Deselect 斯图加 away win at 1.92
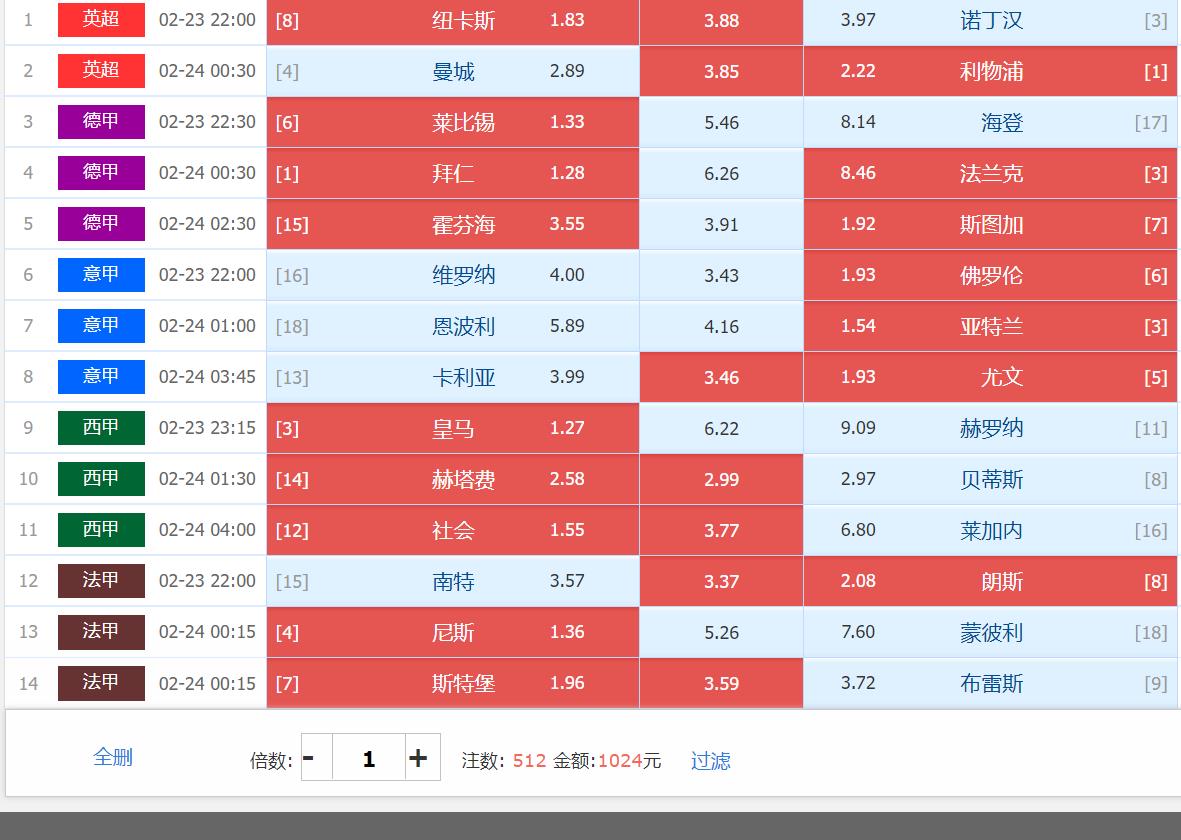1181x840 pixels. 990,224
